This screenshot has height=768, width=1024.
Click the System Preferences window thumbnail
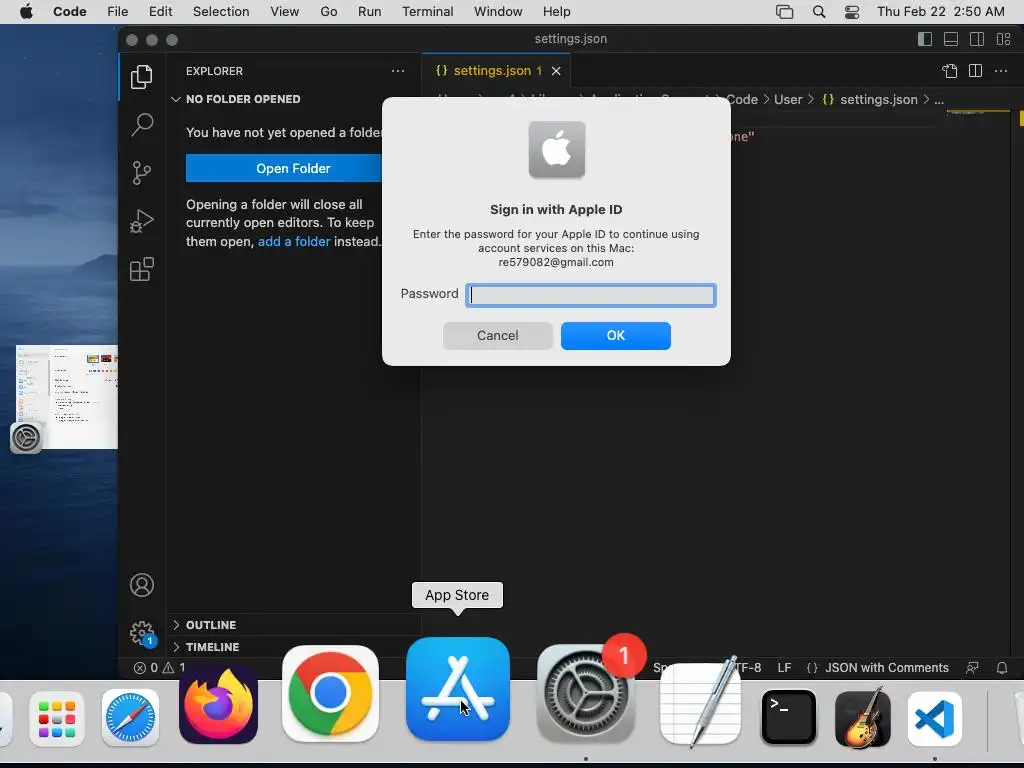pos(67,397)
